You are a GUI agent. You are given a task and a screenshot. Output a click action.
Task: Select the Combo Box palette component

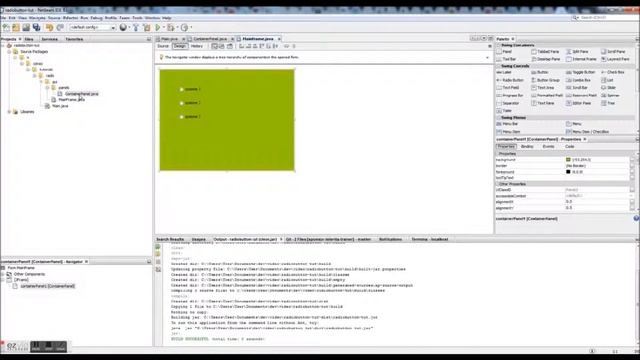[579, 80]
